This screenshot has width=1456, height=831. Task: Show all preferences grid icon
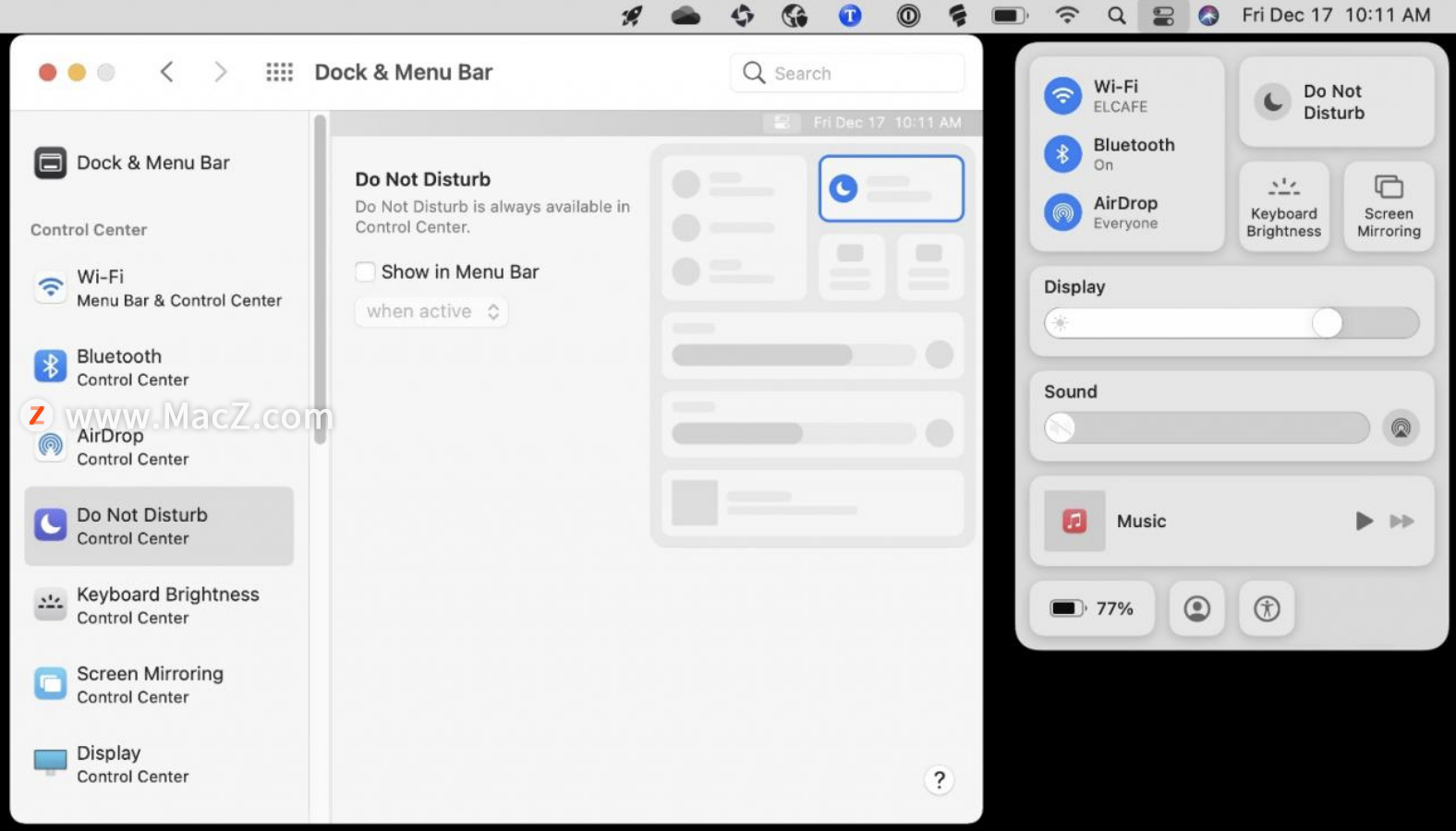coord(279,72)
